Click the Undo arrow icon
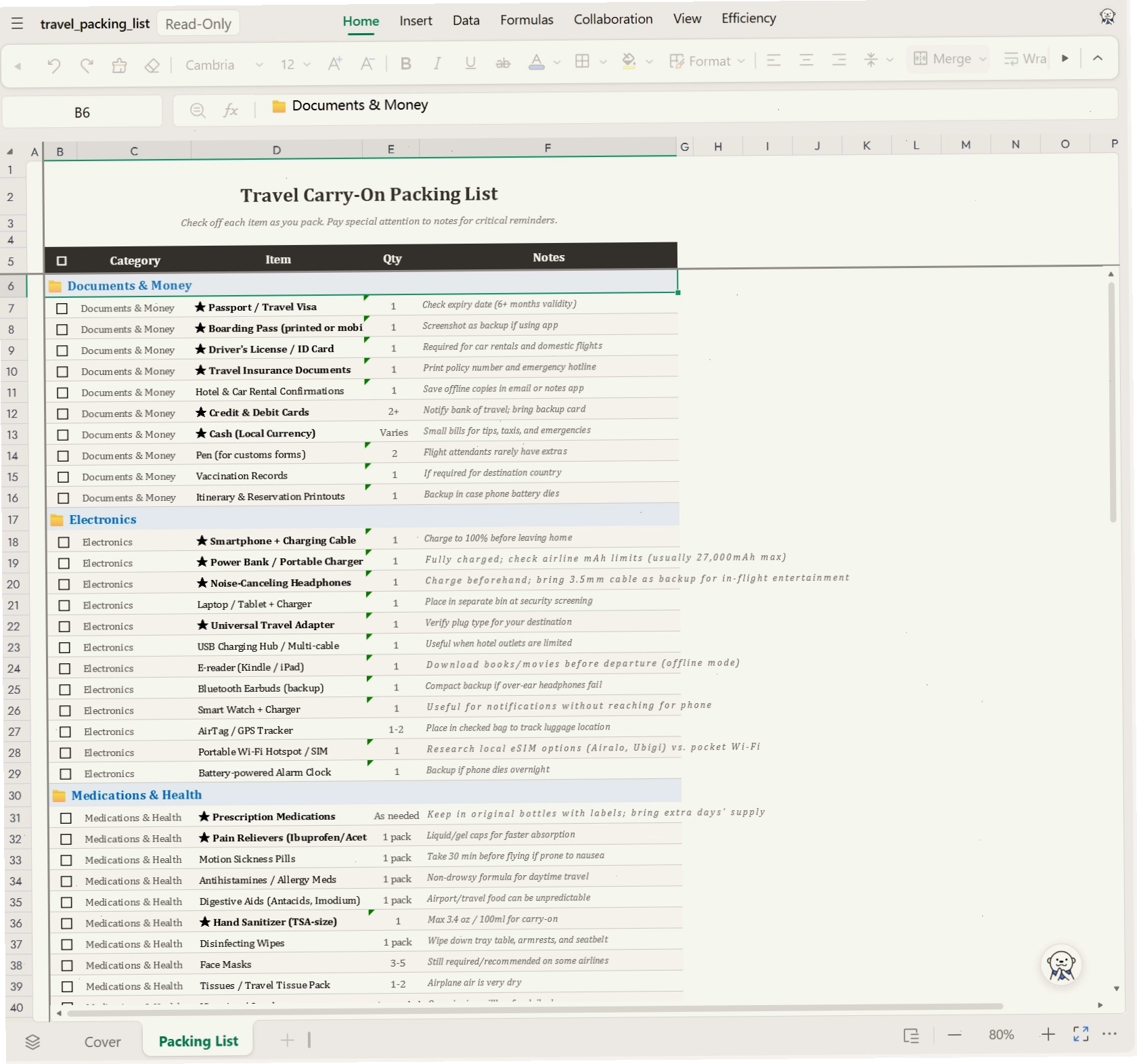 (x=53, y=65)
